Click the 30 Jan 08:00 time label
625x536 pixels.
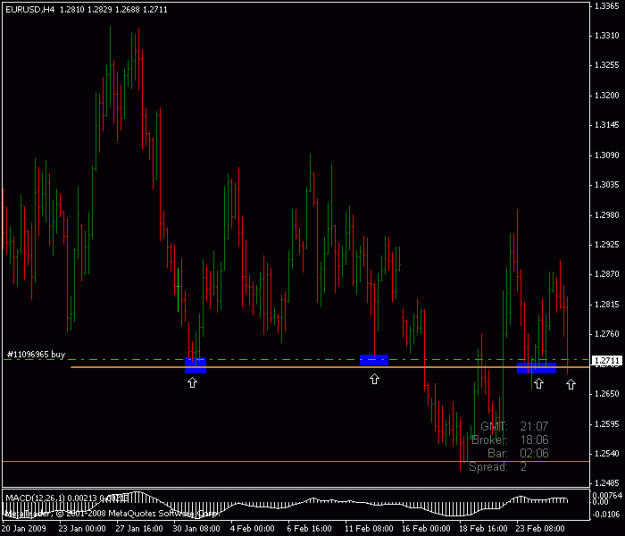(x=196, y=529)
